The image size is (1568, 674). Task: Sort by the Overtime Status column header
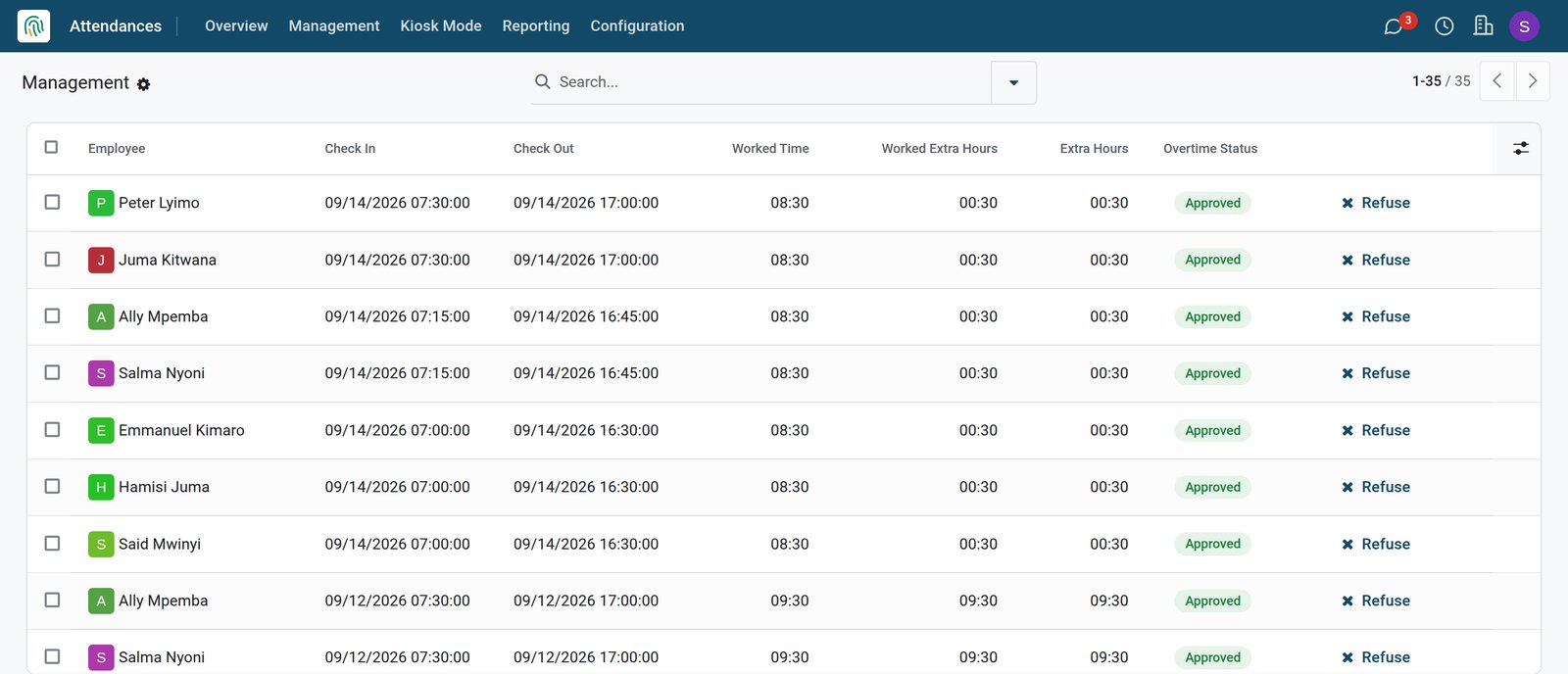(1210, 149)
